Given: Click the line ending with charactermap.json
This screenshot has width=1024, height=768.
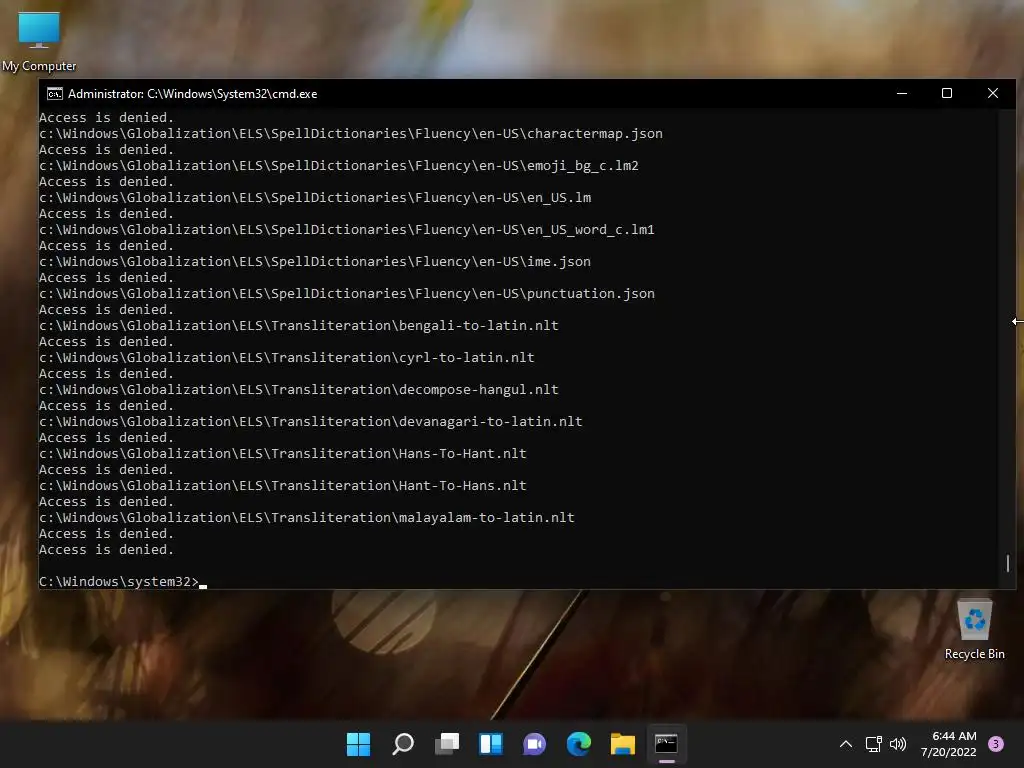Looking at the screenshot, I should [x=351, y=133].
